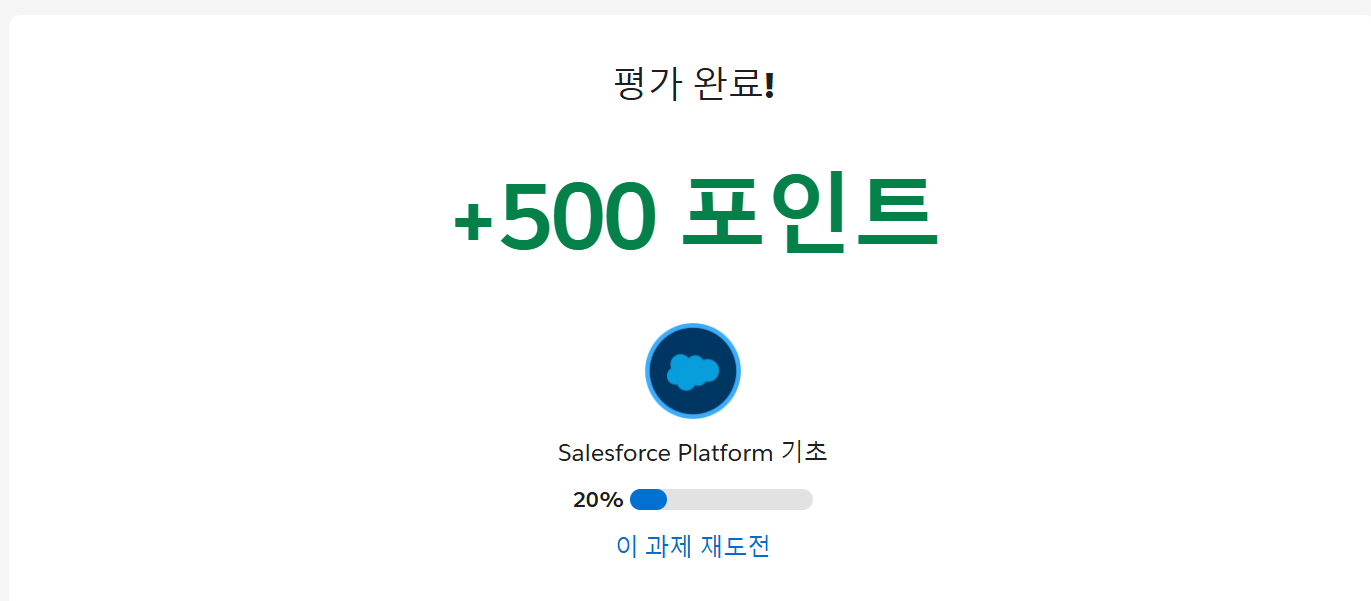Click the blue filled part of progress bar

649,499
